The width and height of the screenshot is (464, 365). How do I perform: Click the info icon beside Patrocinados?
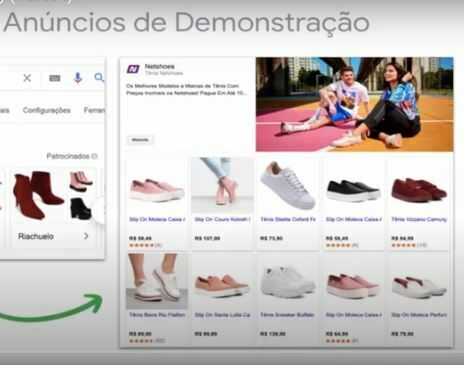point(94,156)
